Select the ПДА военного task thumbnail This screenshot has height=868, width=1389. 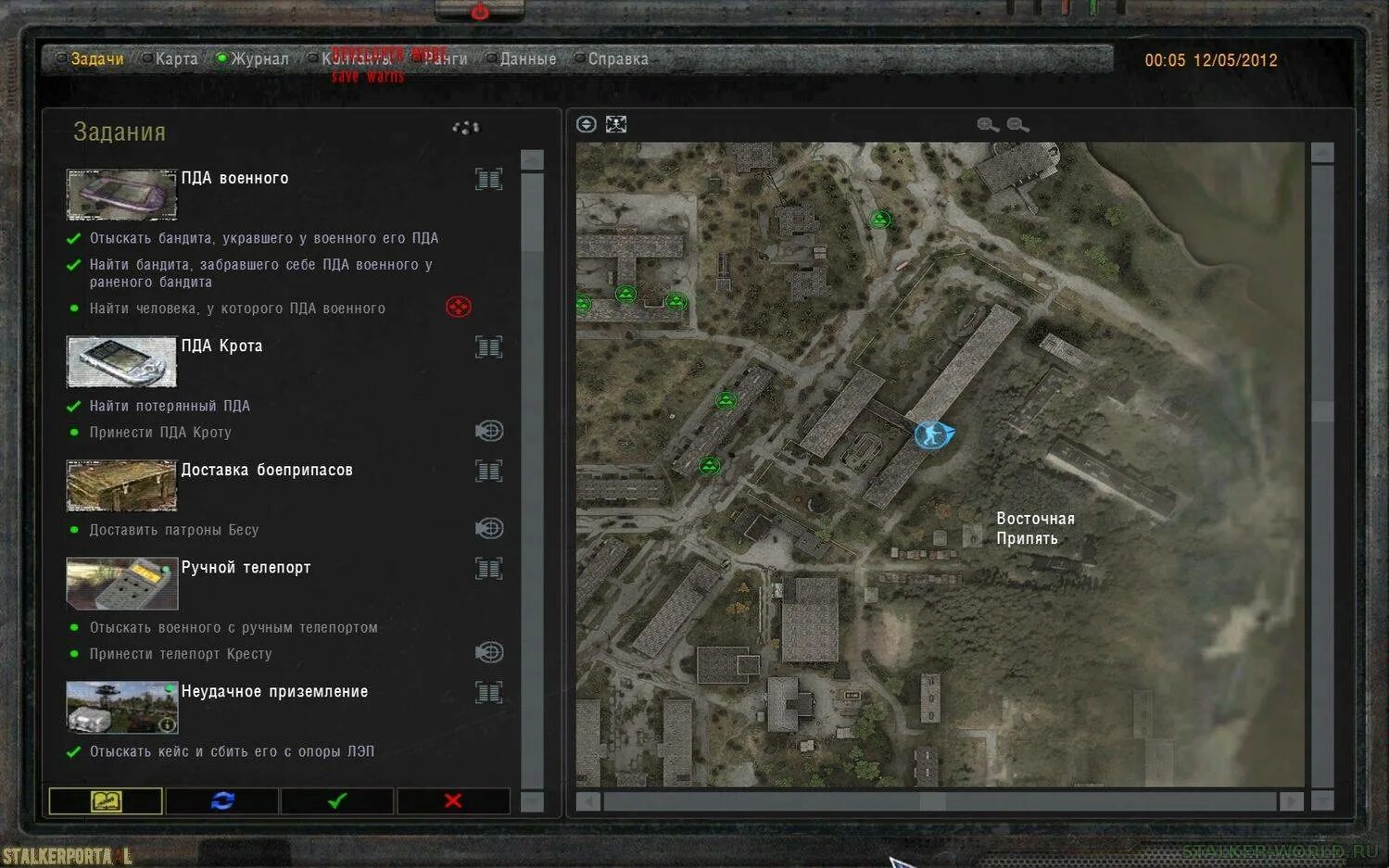click(x=121, y=195)
